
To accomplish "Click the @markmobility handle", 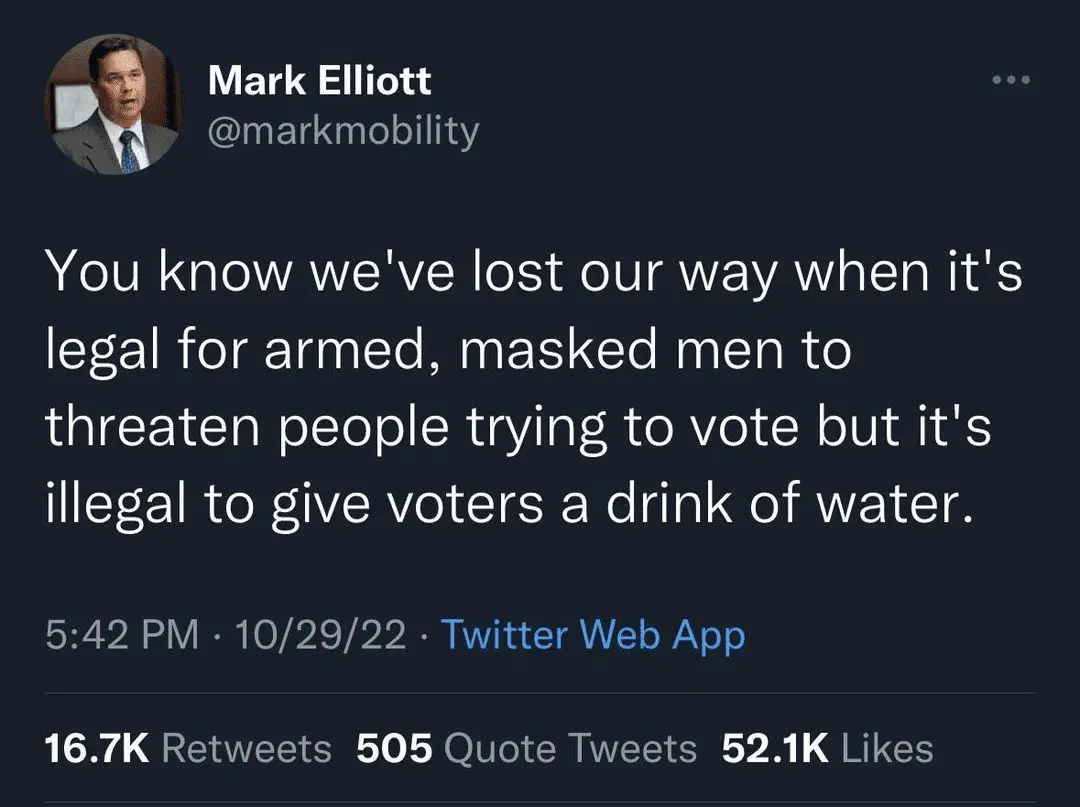I will click(x=343, y=130).
